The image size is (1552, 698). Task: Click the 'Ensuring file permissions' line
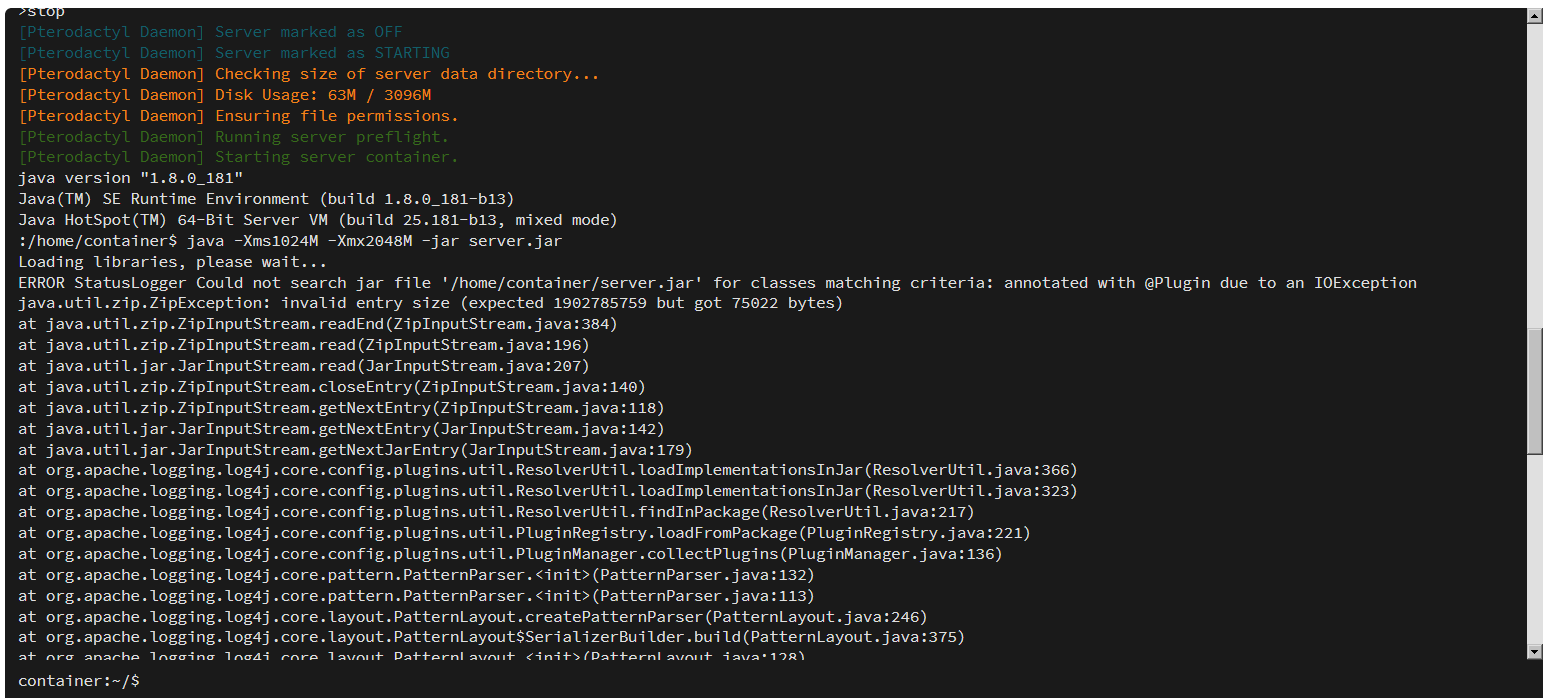coord(238,116)
